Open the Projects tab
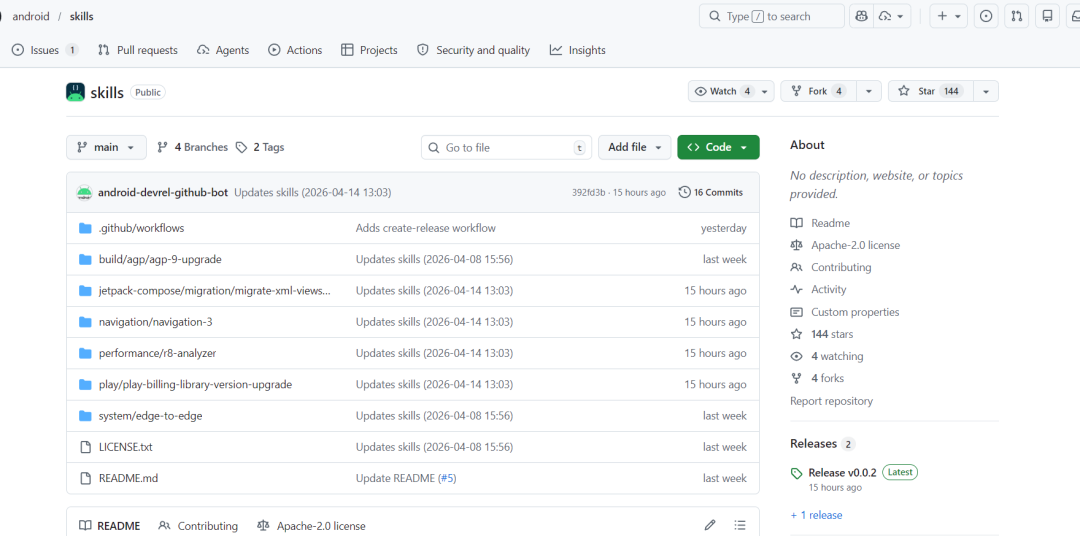 [369, 50]
